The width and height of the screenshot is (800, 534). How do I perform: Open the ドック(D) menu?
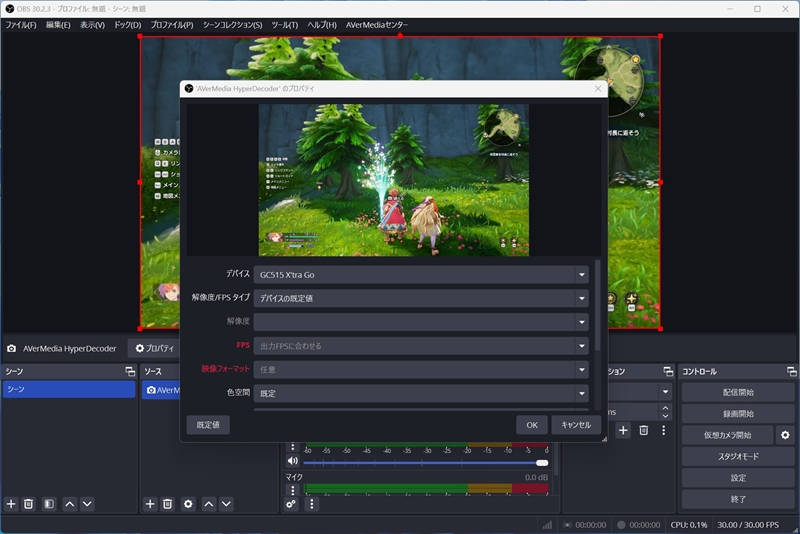click(128, 24)
